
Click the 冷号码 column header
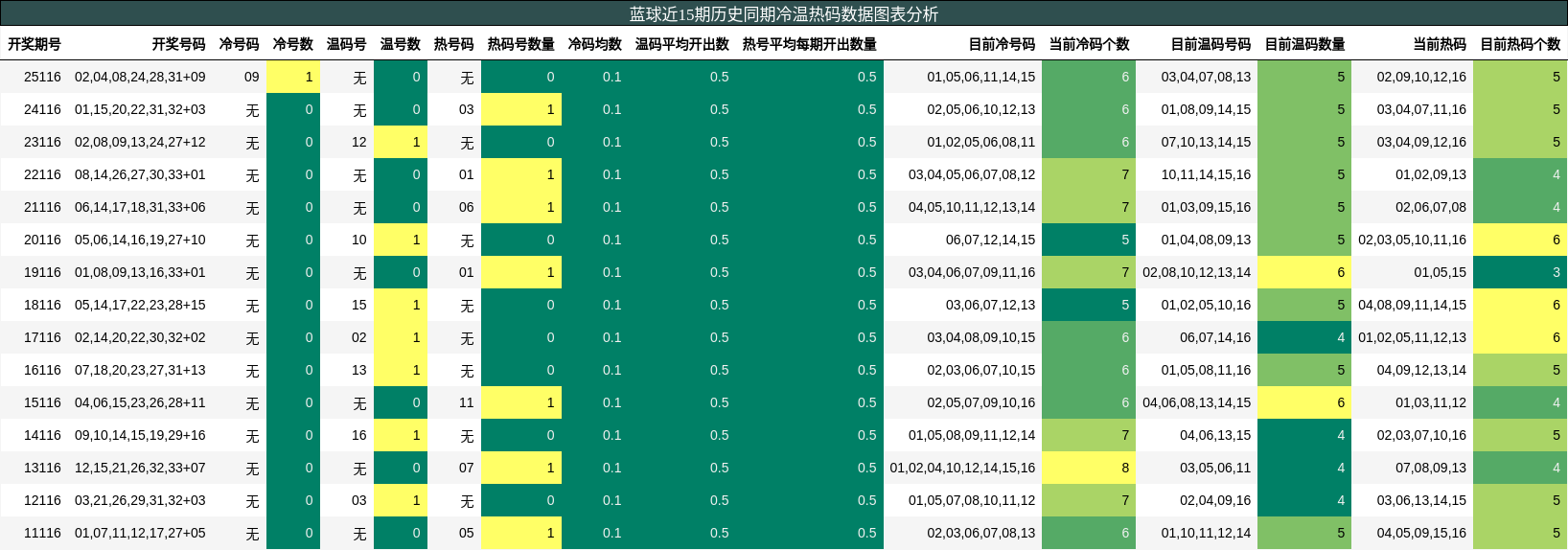coord(239,44)
